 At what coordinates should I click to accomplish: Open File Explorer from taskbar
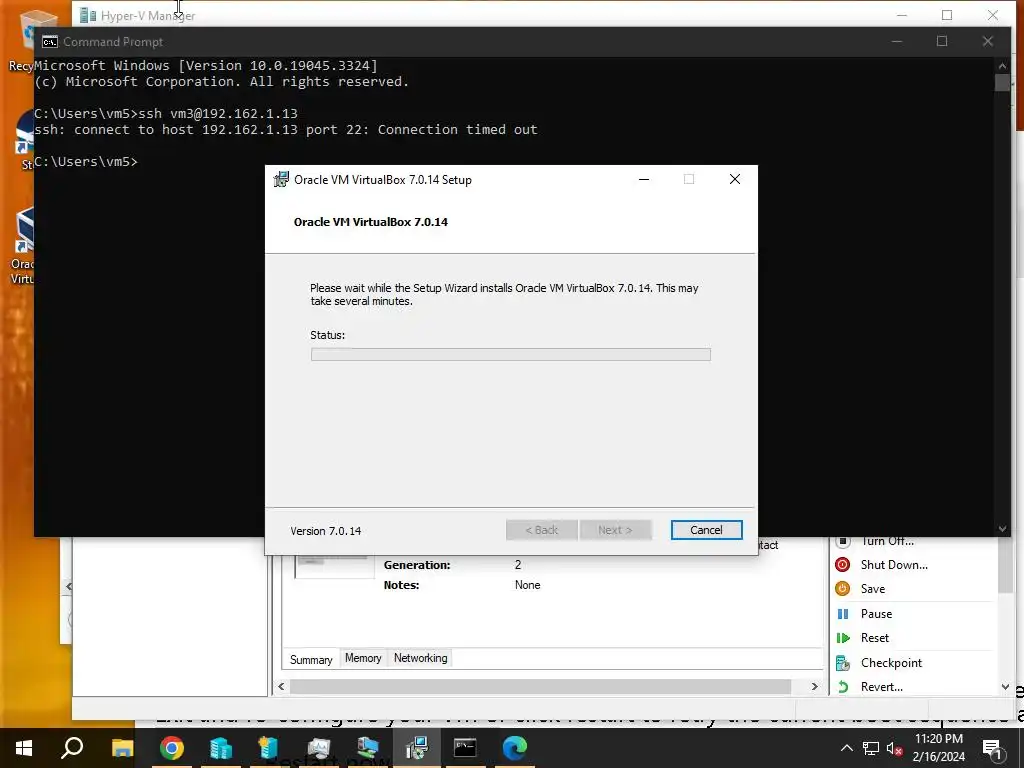click(122, 748)
